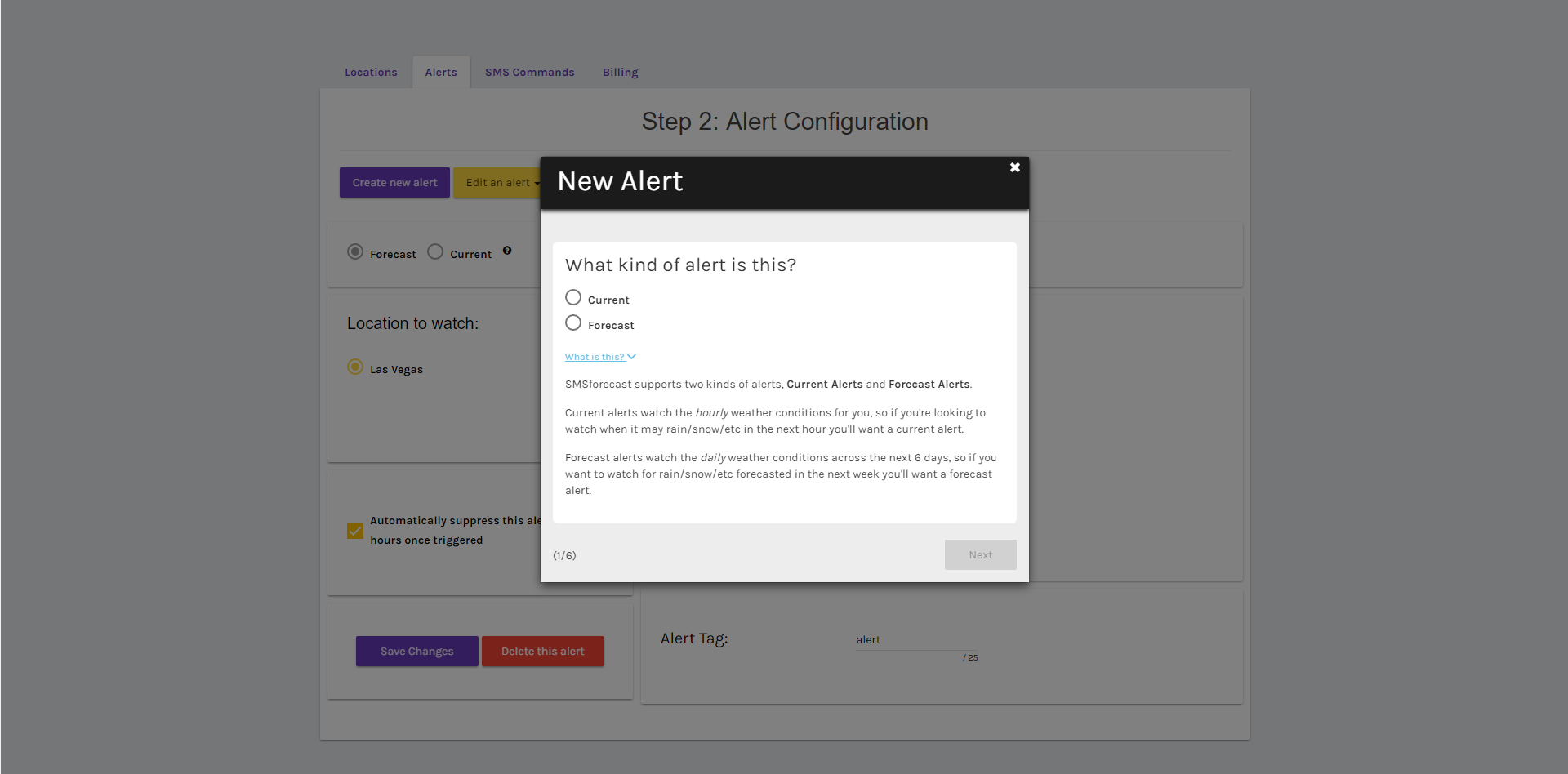1568x774 pixels.
Task: Select the Forecast radio in New Alert dialog
Action: 573,323
